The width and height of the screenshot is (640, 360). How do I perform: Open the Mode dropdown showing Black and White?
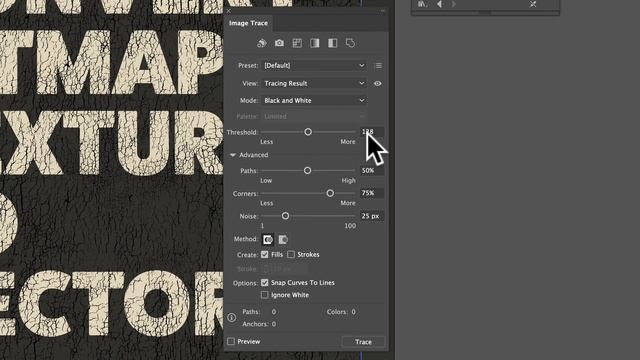tap(314, 100)
